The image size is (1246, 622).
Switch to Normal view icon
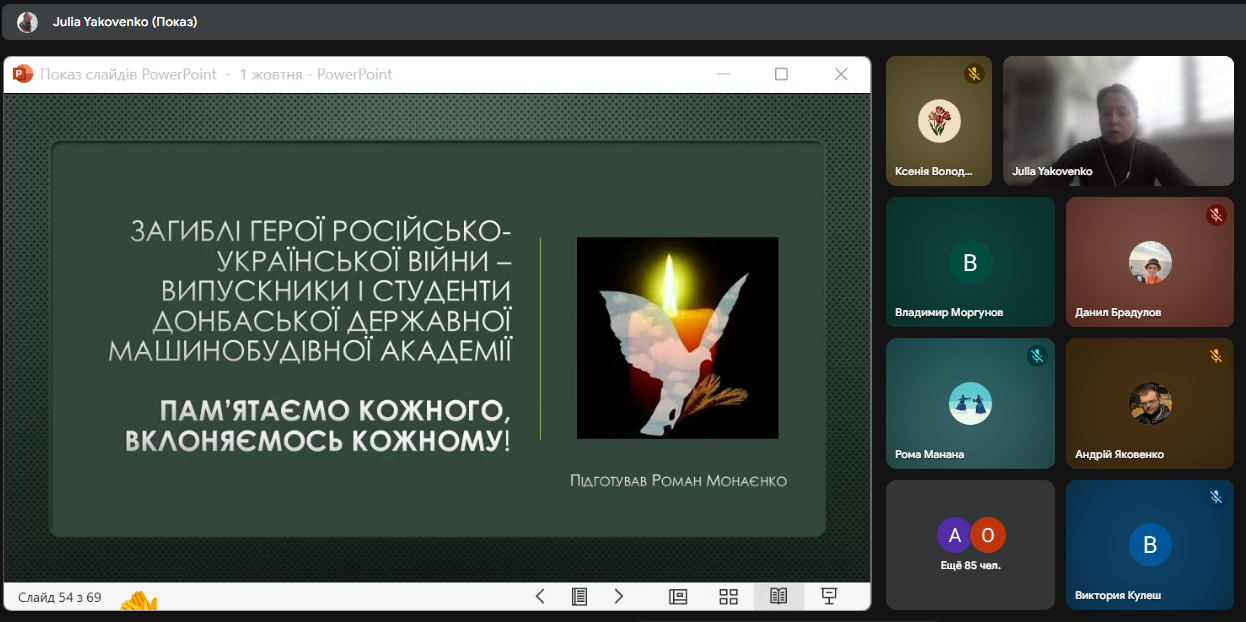point(678,597)
